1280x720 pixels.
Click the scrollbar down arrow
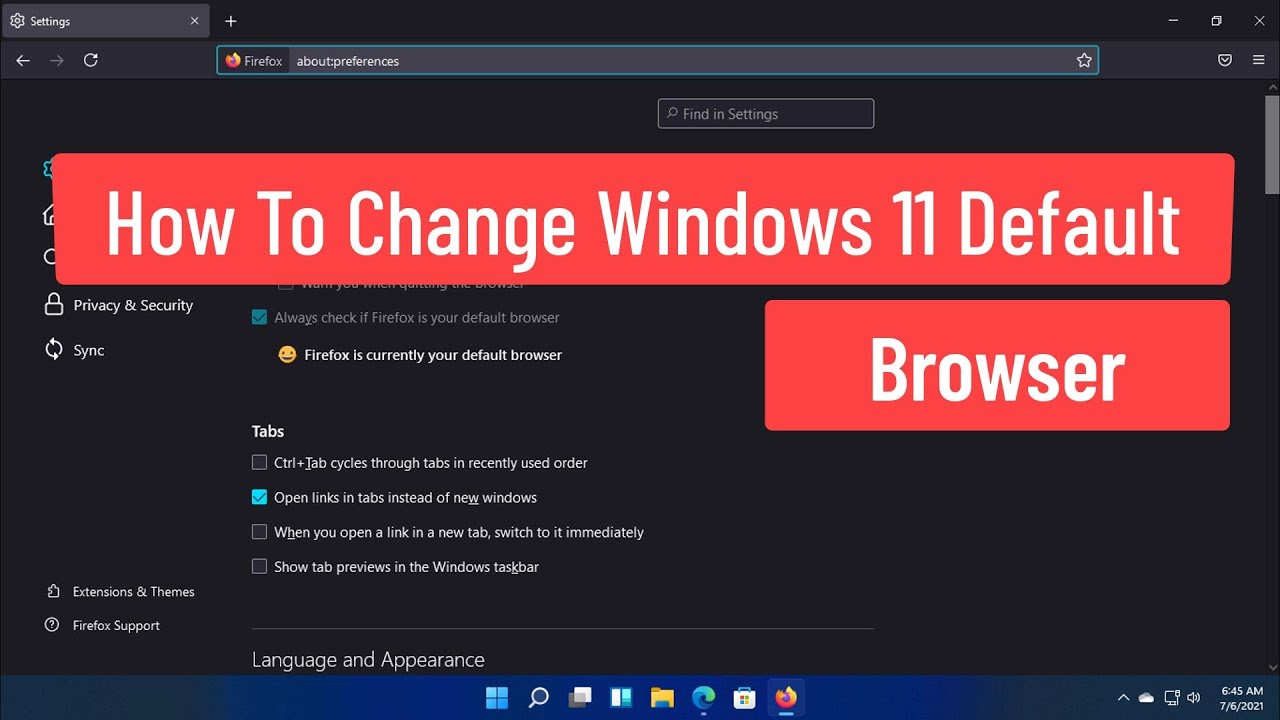(1272, 667)
